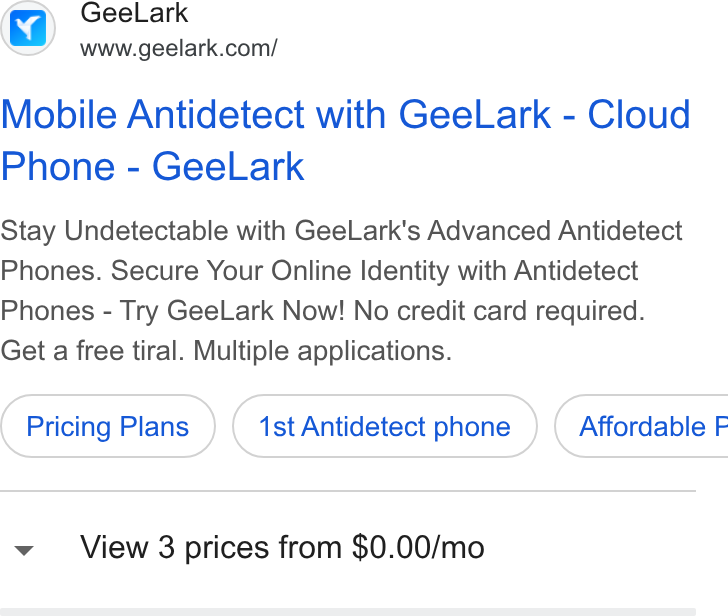
Task: Click the 'Multiple applications.' text
Action: (323, 351)
